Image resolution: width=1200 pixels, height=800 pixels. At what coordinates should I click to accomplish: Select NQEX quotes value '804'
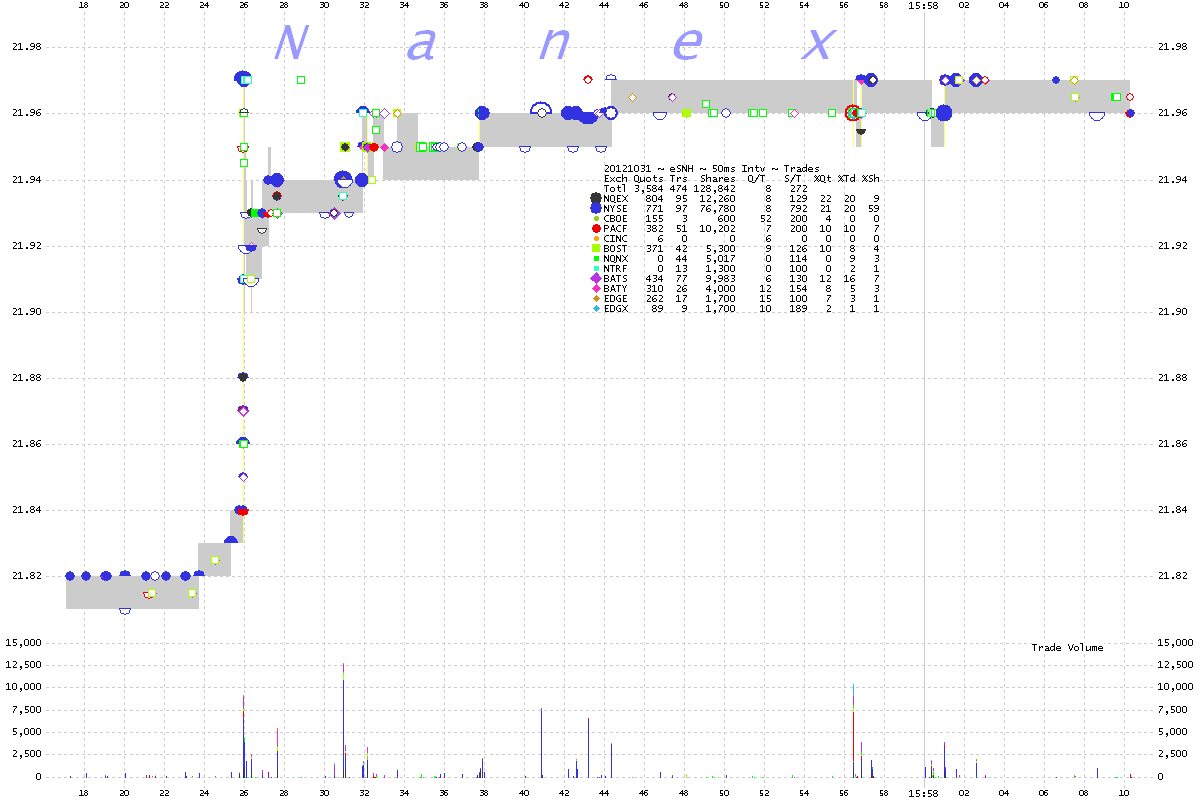coord(653,198)
